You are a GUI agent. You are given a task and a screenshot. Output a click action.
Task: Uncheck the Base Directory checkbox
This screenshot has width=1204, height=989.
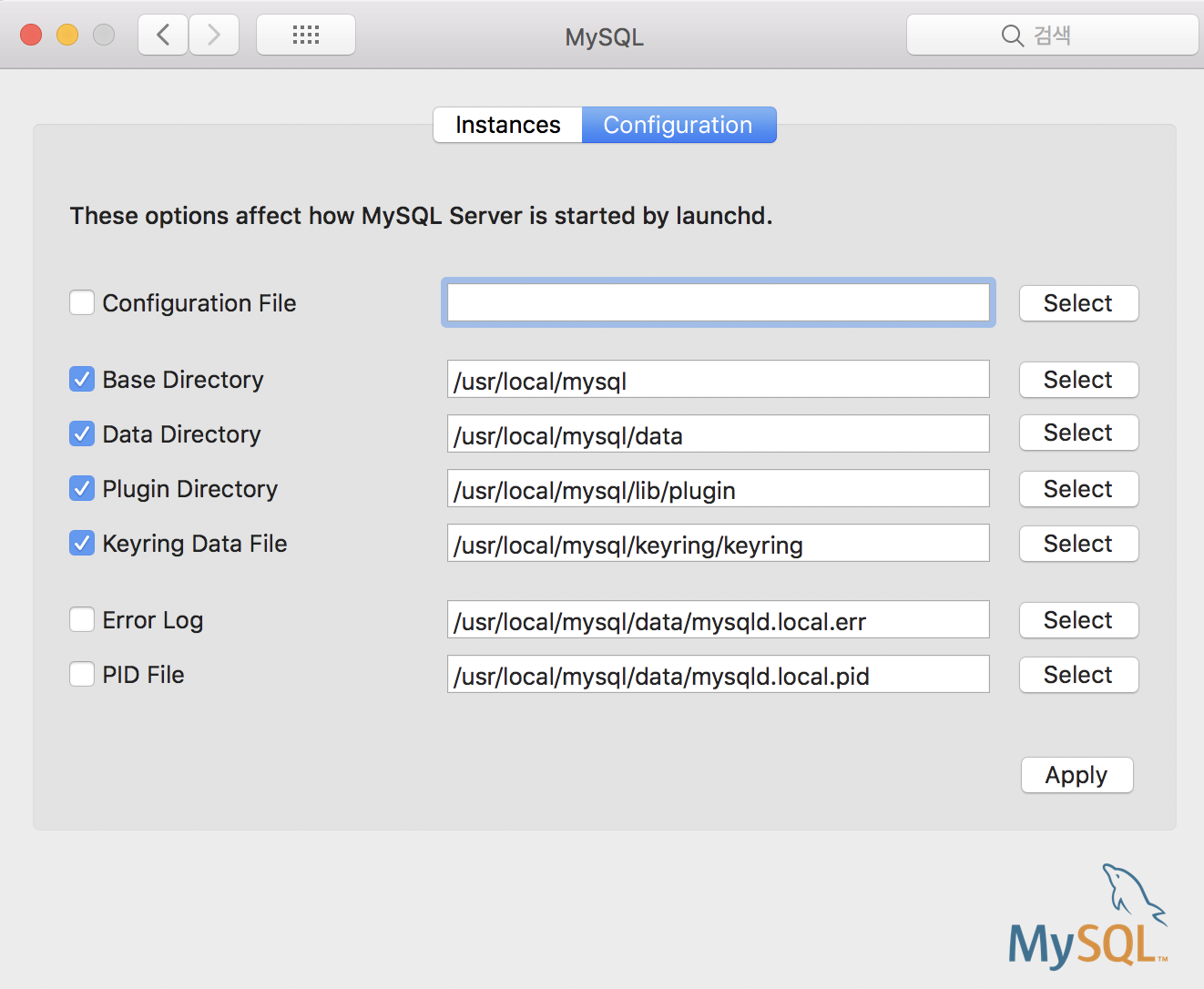tap(82, 379)
